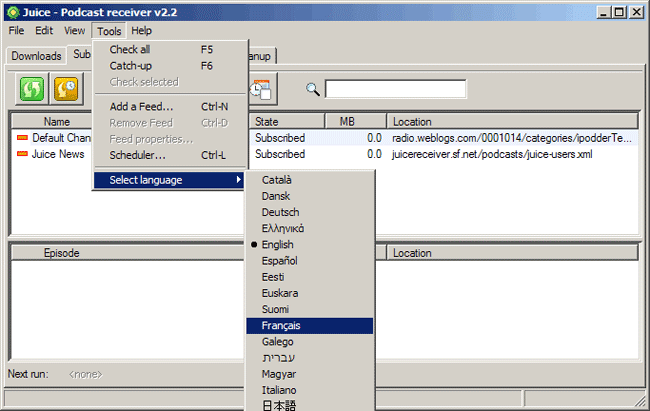Image resolution: width=650 pixels, height=411 pixels.
Task: Select the English radio language option
Action: [310, 245]
